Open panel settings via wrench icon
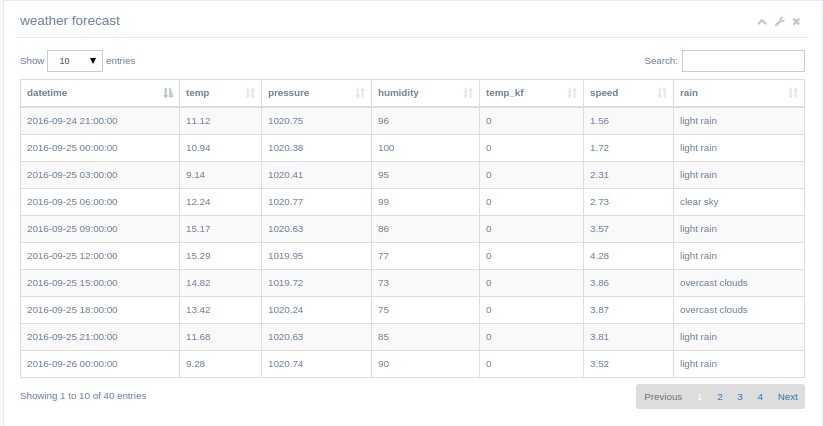The image size is (823, 426). [779, 22]
